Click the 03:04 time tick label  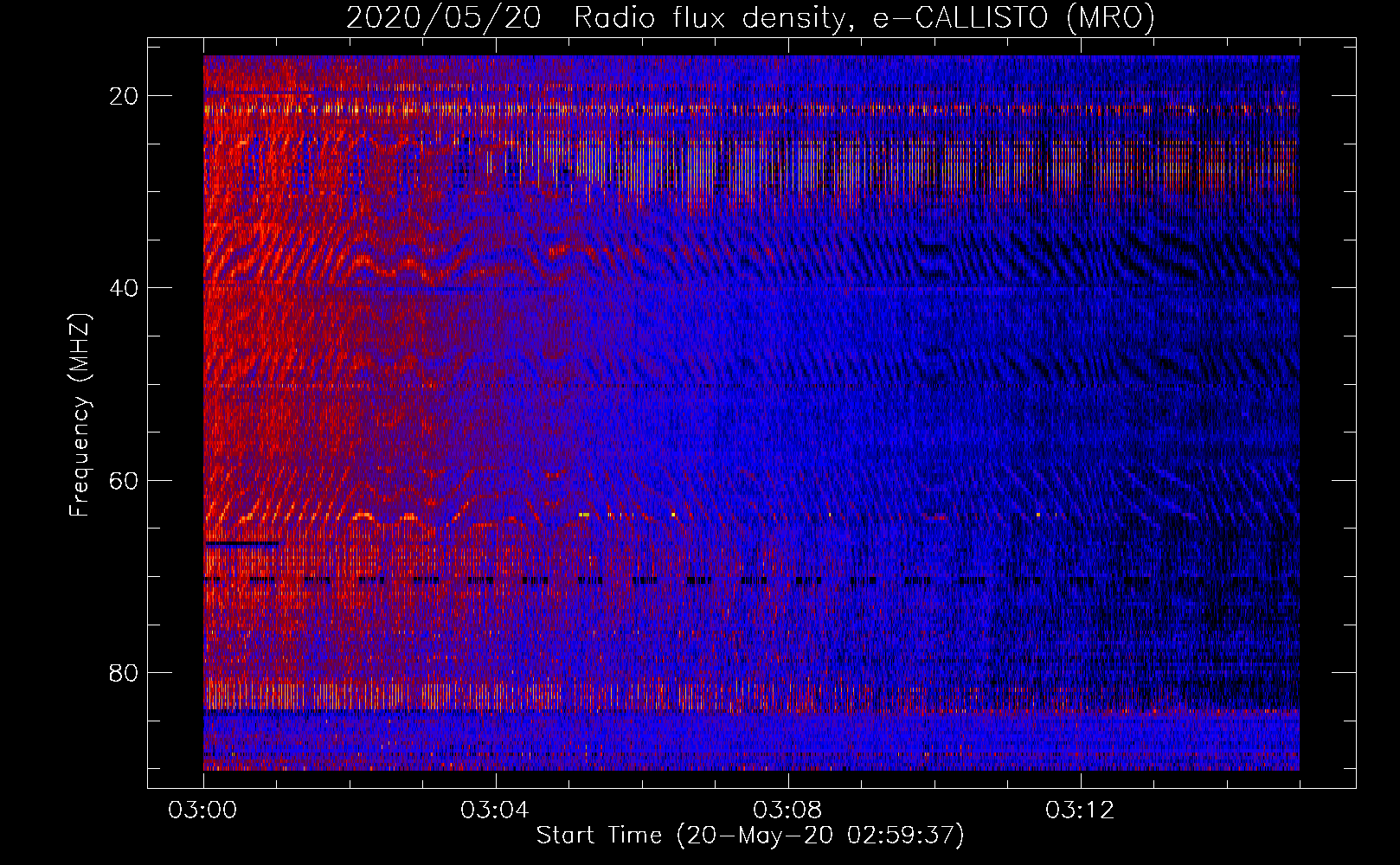pyautogui.click(x=495, y=811)
